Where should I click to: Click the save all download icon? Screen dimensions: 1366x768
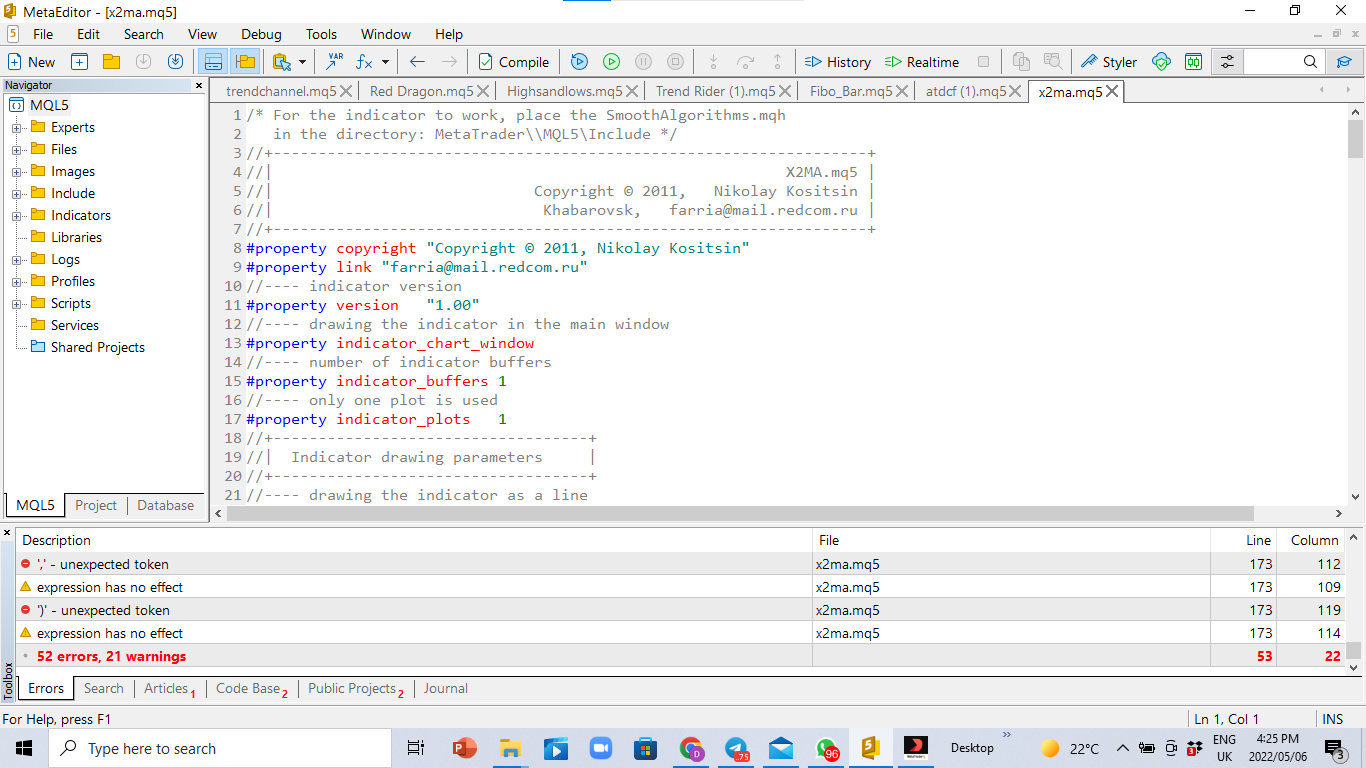point(176,62)
